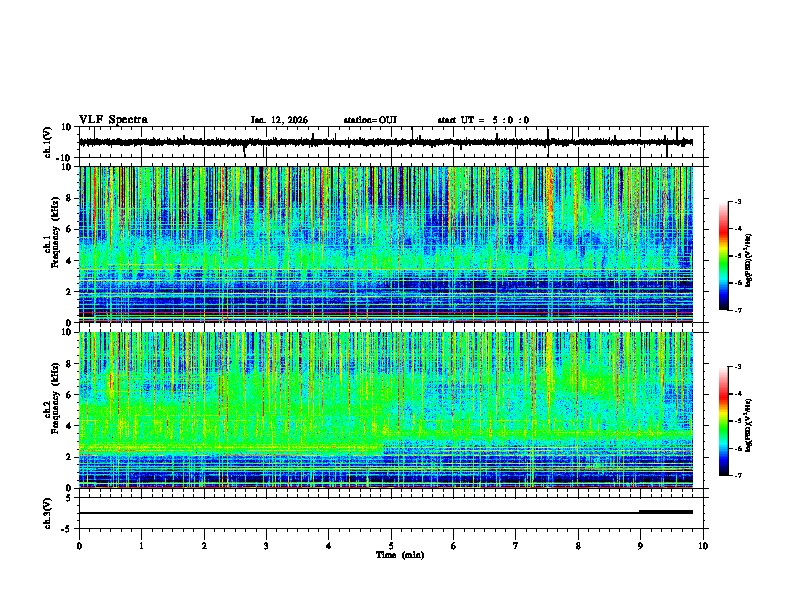The height and width of the screenshot is (612, 792).
Task: Click the ch.1 color scale "log(PSD)" label
Action: (x=749, y=260)
